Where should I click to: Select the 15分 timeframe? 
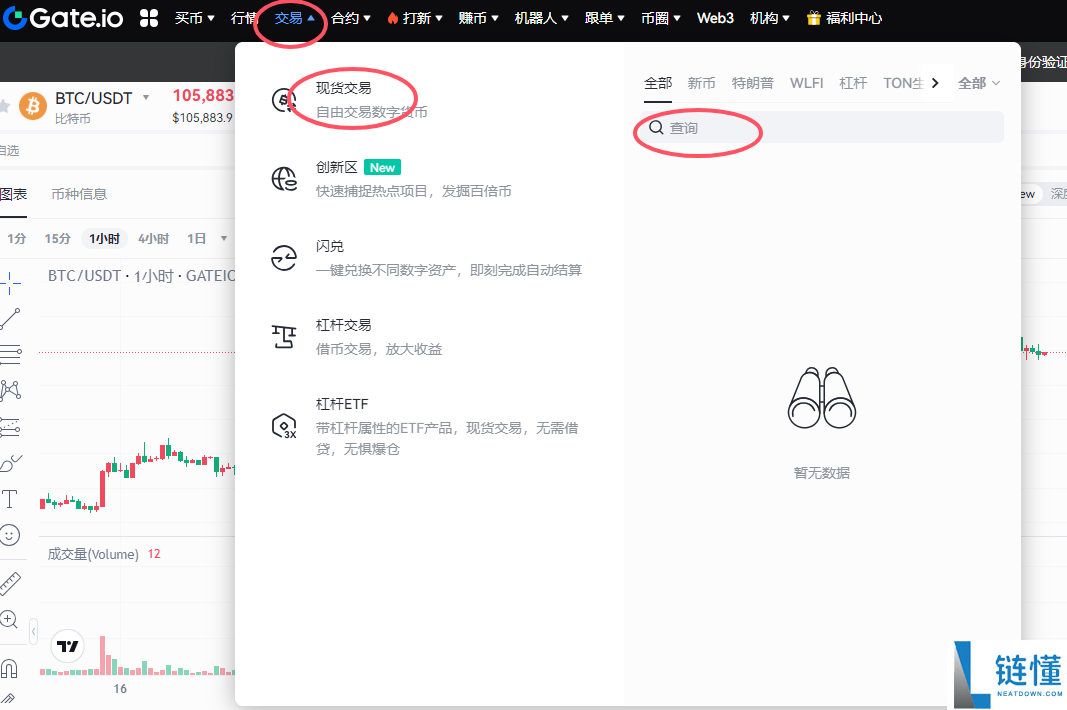(57, 238)
